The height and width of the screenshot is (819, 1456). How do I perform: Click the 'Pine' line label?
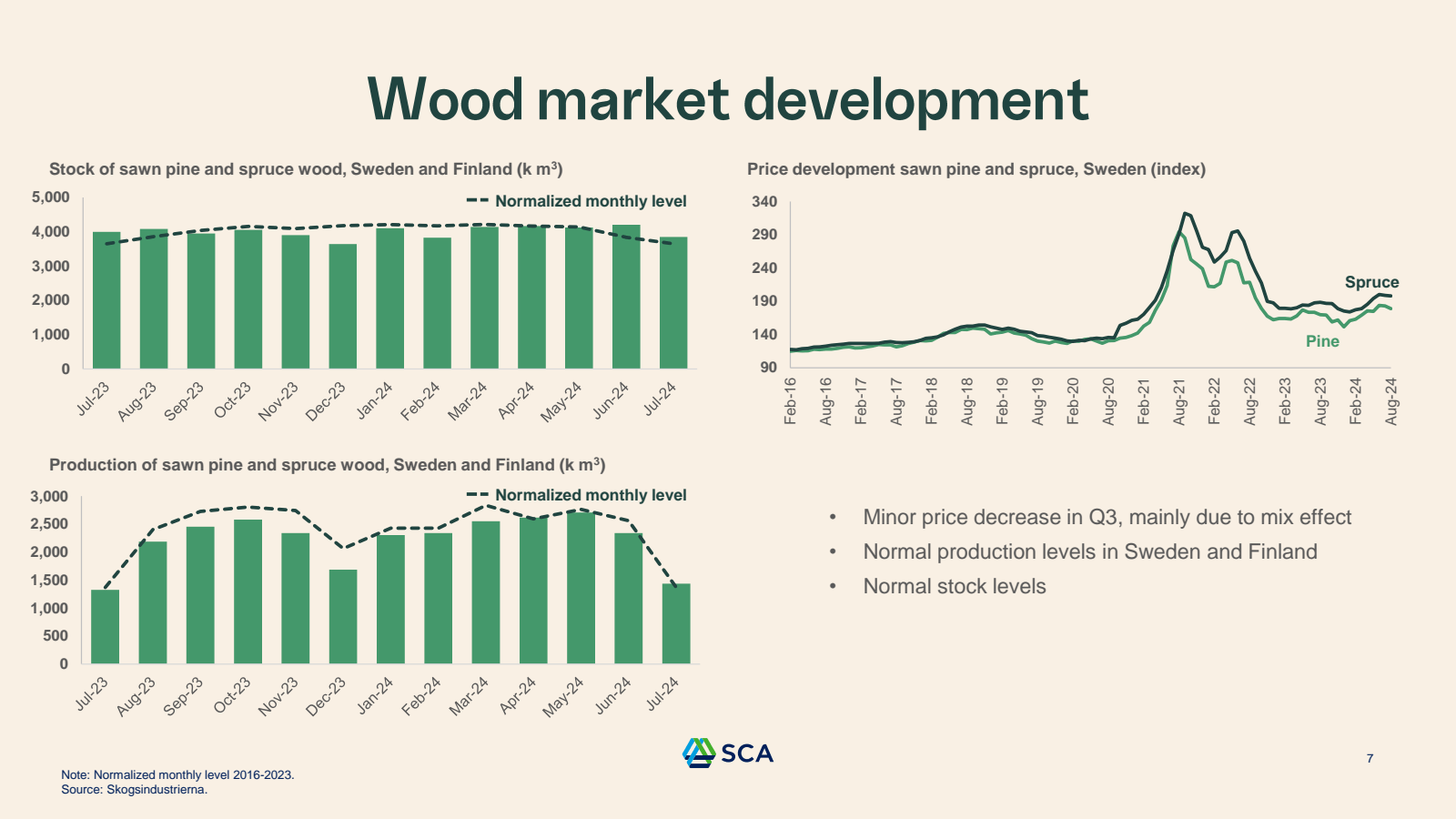click(1322, 341)
